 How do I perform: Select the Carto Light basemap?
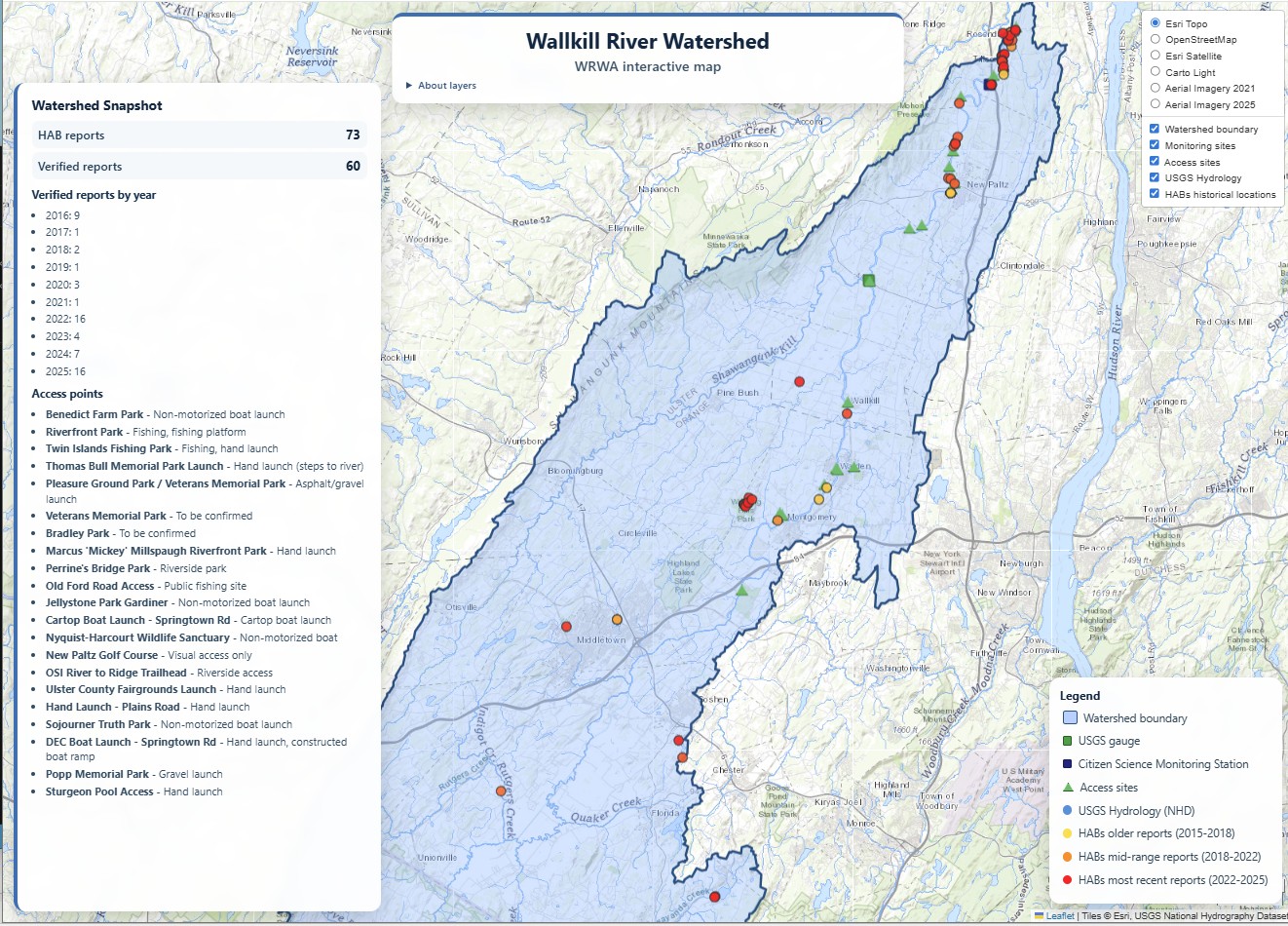pyautogui.click(x=1155, y=72)
